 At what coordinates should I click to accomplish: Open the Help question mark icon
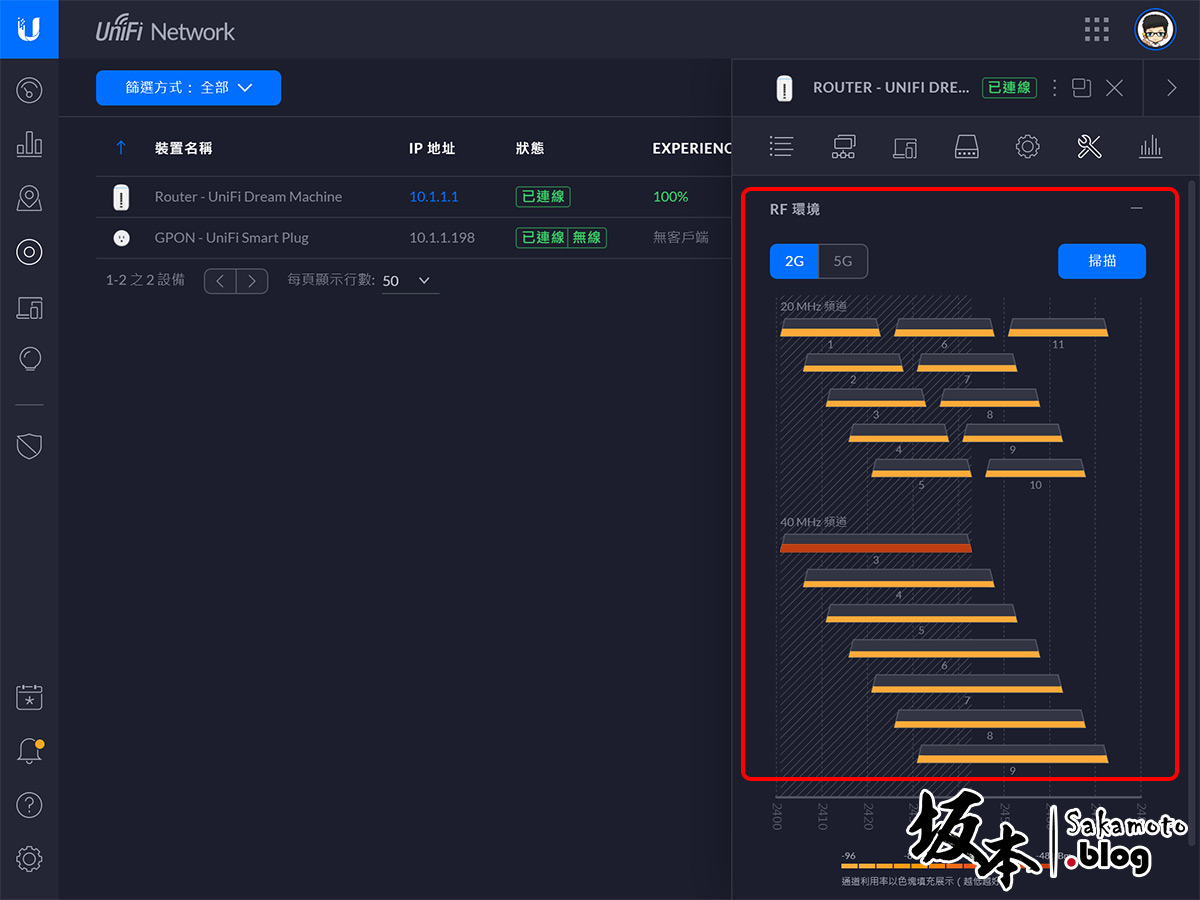pos(29,804)
